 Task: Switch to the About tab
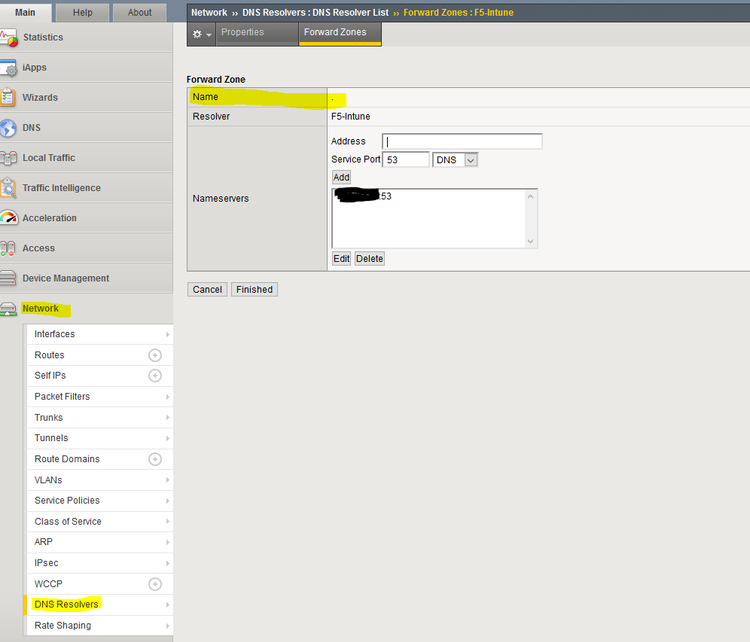(x=139, y=12)
